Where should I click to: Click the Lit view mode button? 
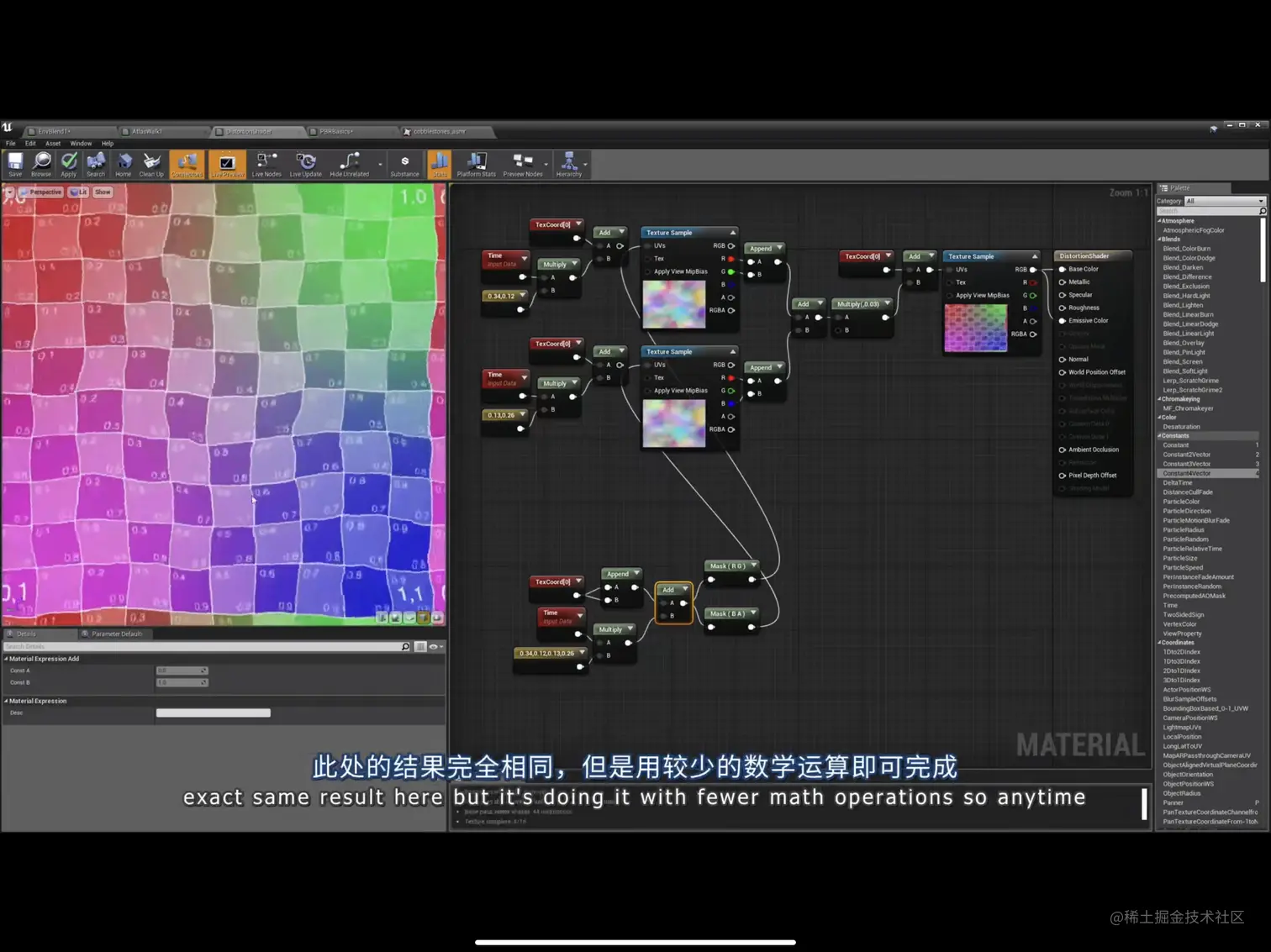click(x=79, y=192)
